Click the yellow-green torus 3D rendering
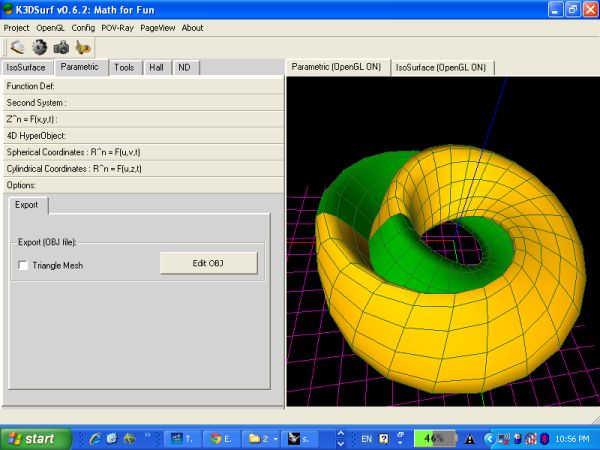Screen dimensions: 600x450 (452, 268)
